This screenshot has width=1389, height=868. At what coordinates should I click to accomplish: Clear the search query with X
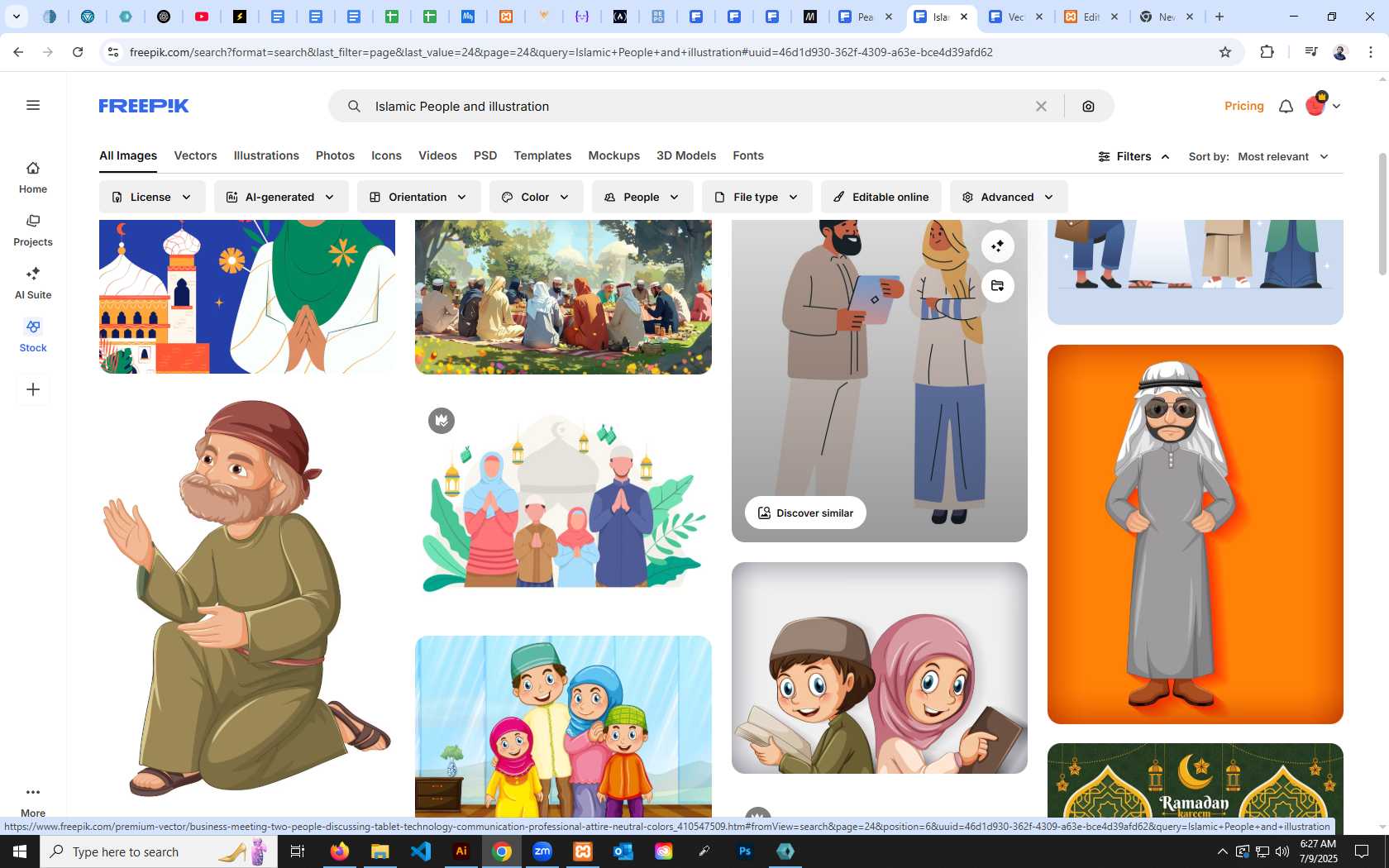(x=1041, y=106)
